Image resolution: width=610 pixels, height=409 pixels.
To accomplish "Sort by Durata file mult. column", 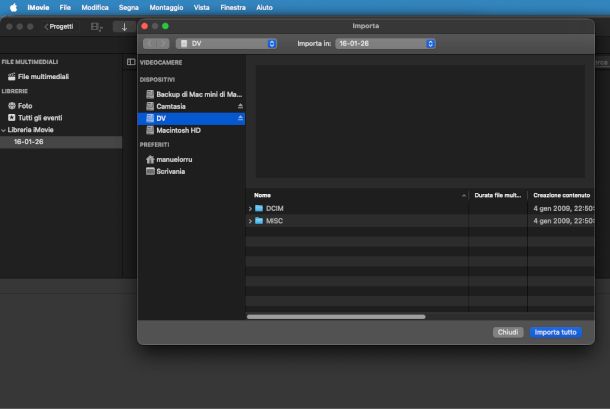I will (x=498, y=195).
